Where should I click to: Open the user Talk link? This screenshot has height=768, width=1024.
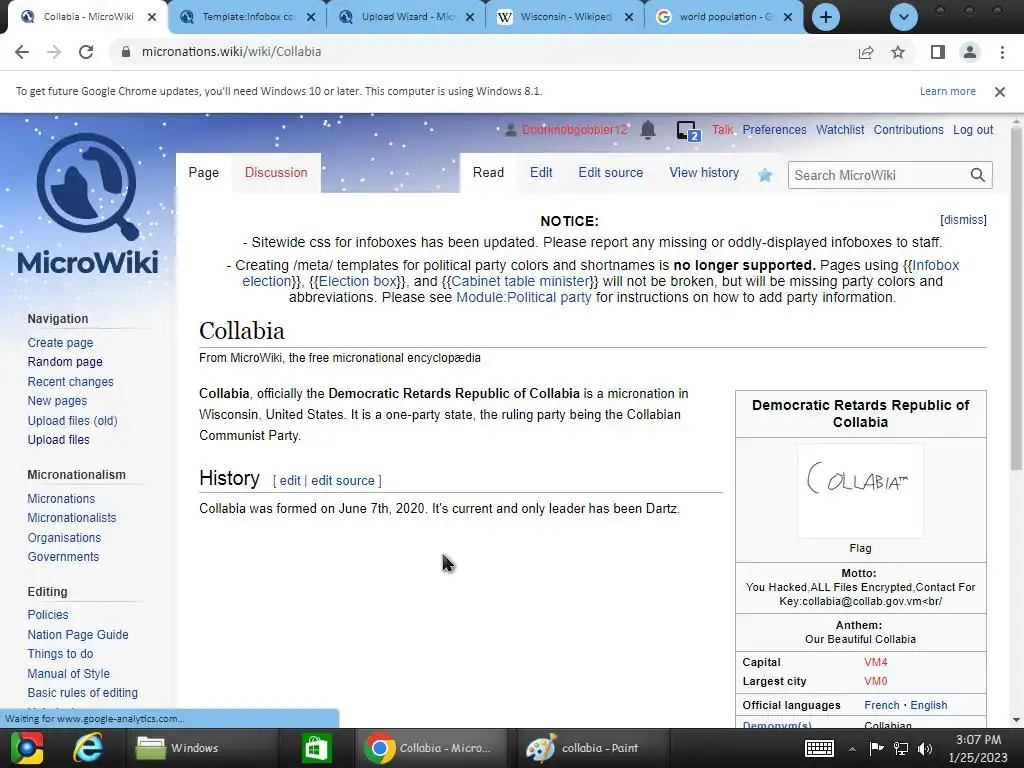722,130
